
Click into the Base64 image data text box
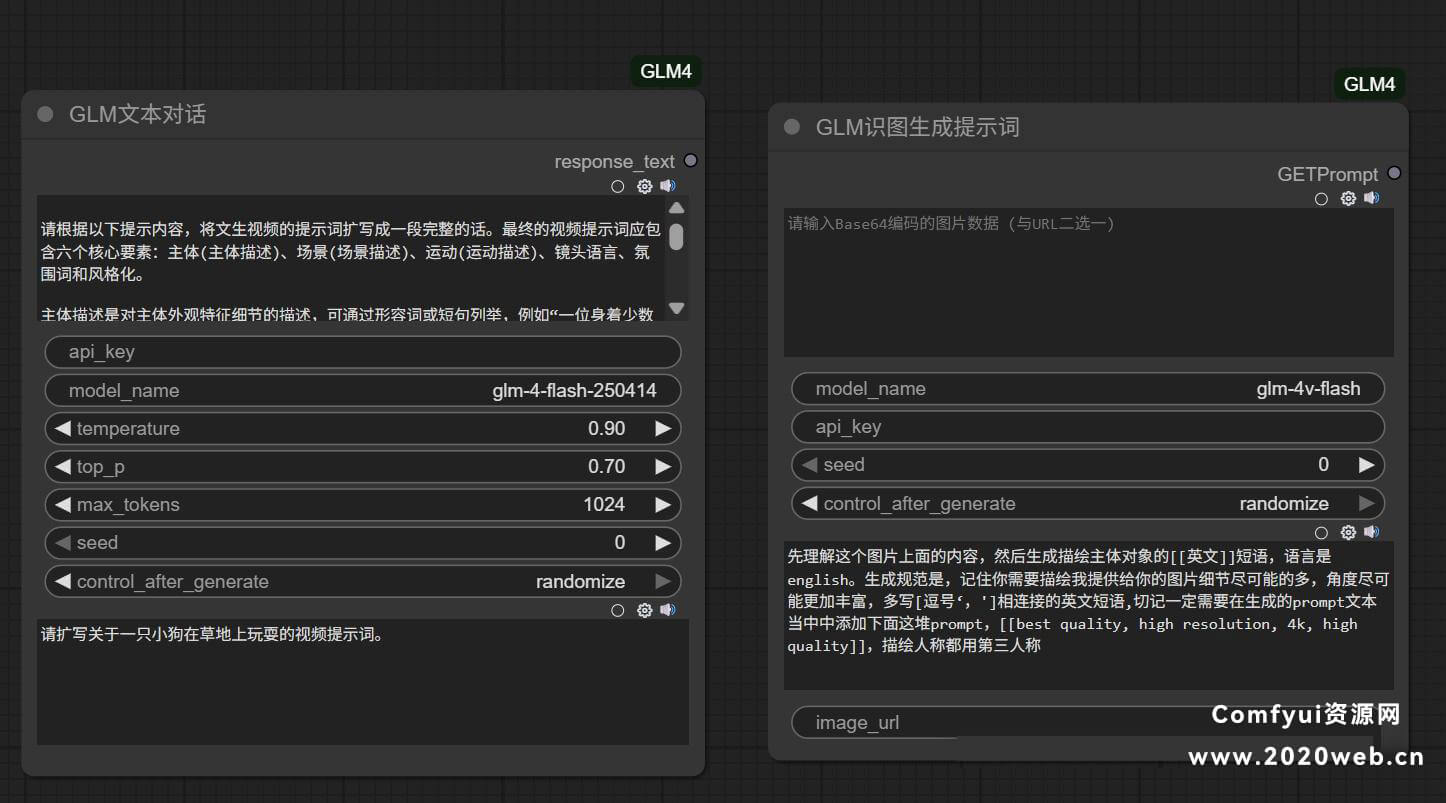pos(1088,282)
